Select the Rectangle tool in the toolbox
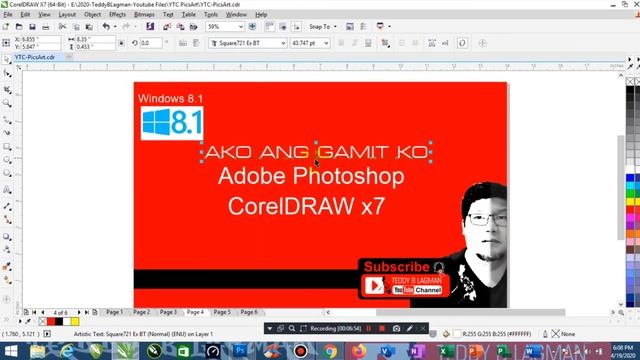This screenshot has width=640, height=360. click(7, 146)
